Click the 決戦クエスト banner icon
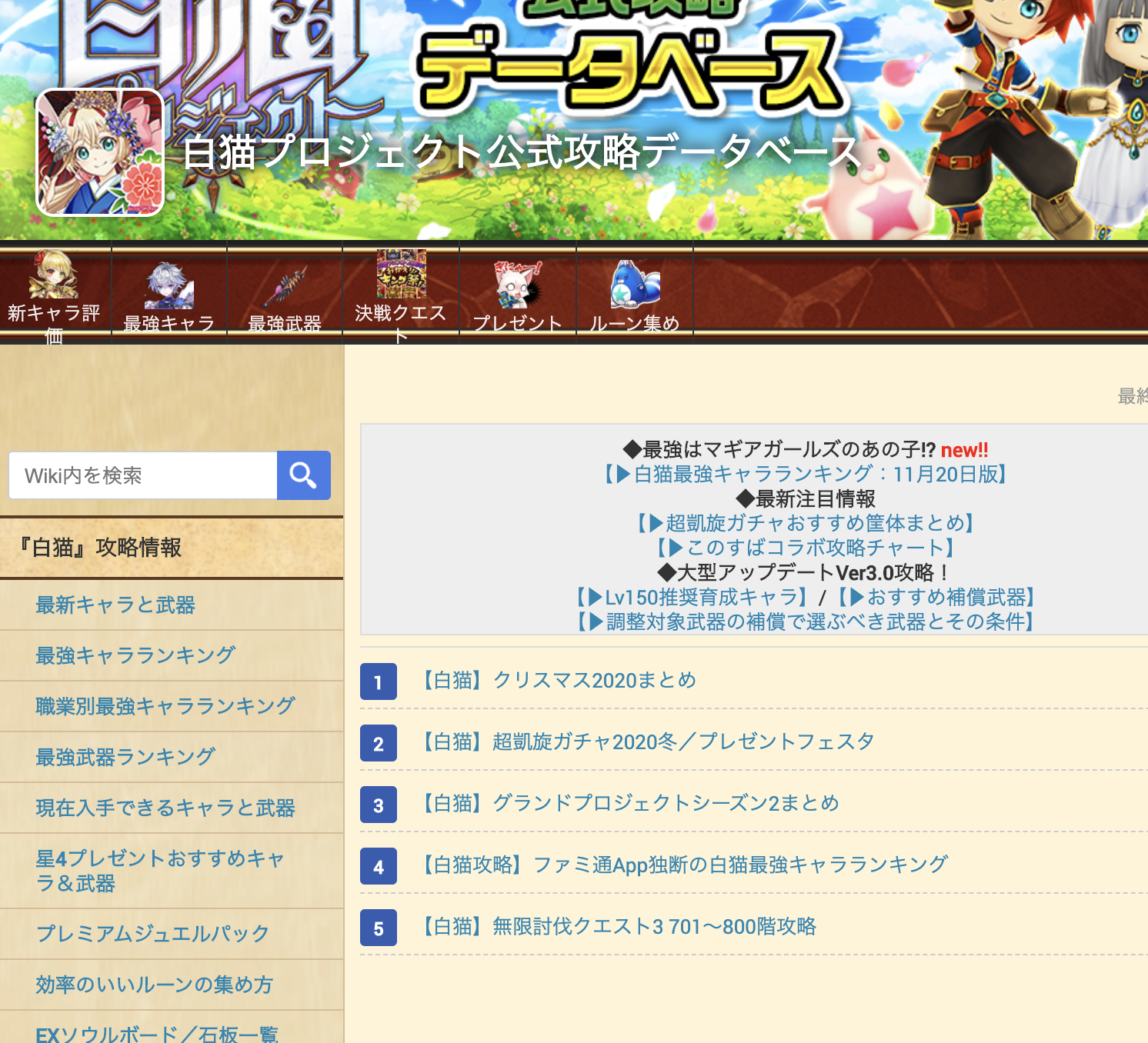 tap(401, 274)
